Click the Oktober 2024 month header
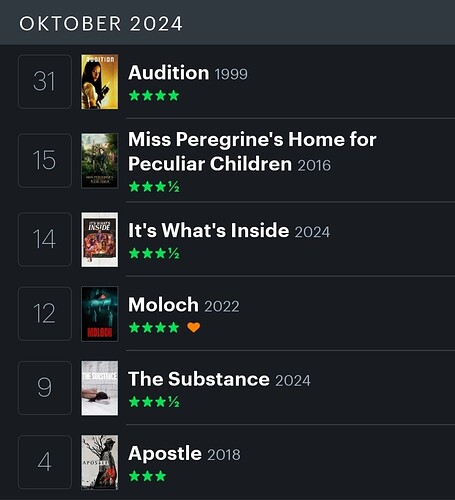 click(101, 24)
